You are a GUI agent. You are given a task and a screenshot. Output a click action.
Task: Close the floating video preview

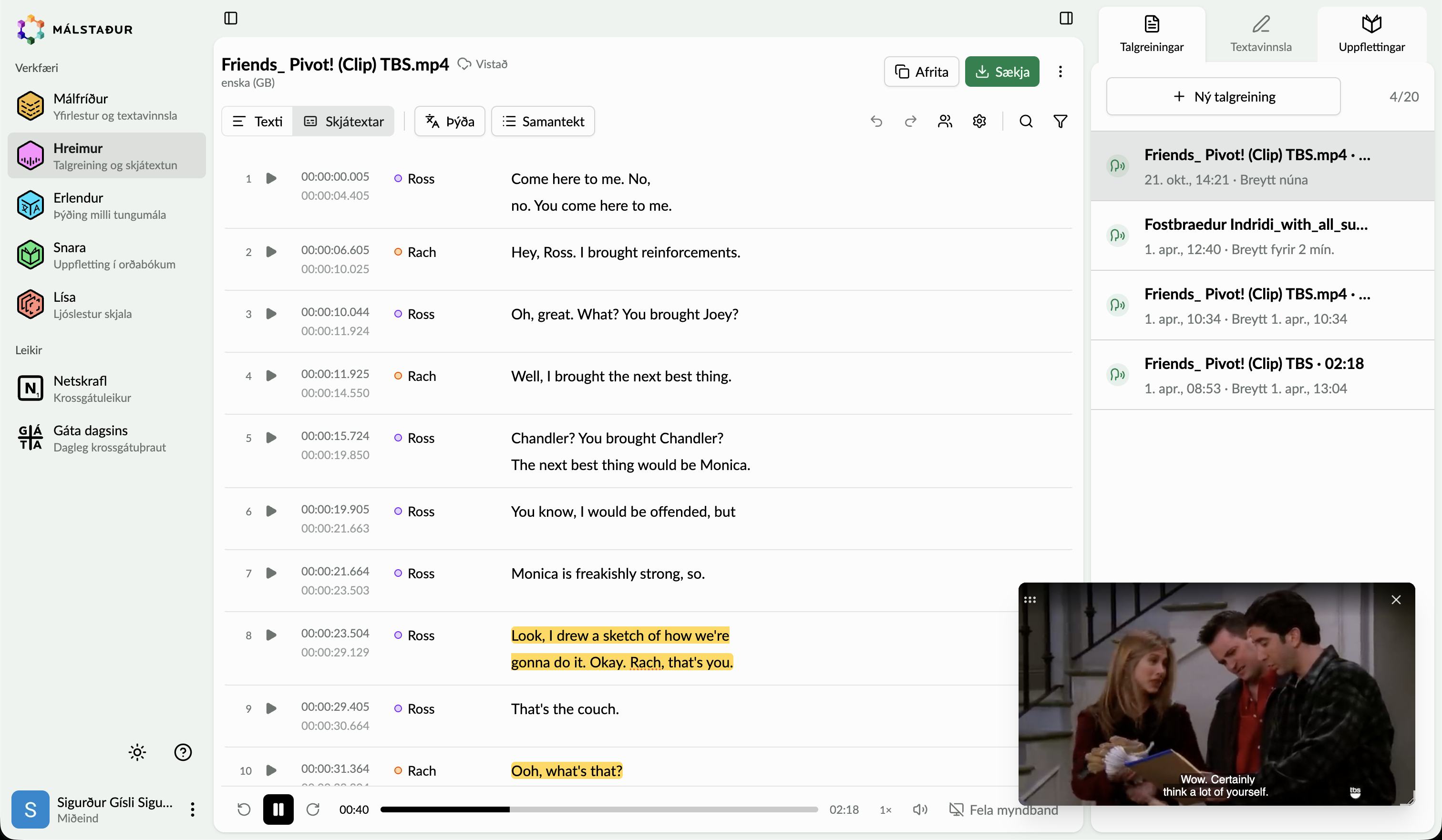1396,599
